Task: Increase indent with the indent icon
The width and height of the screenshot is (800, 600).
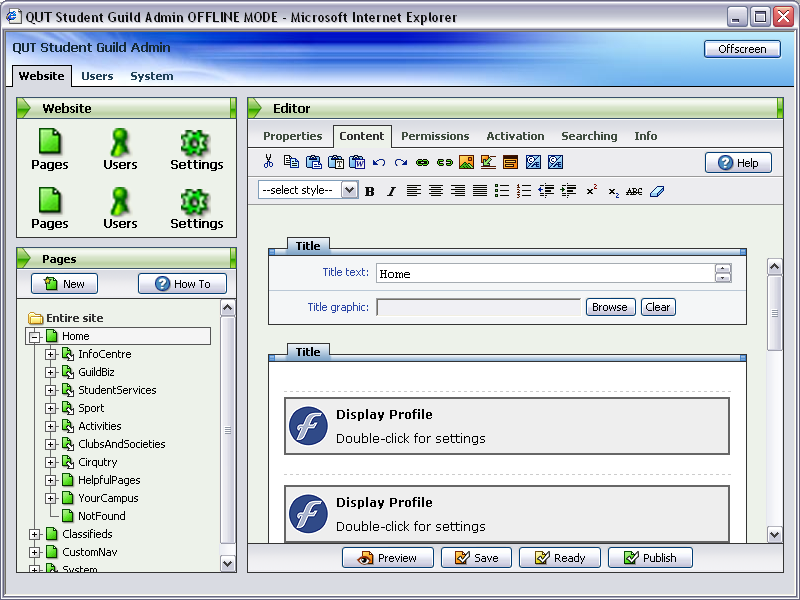Action: (x=568, y=191)
